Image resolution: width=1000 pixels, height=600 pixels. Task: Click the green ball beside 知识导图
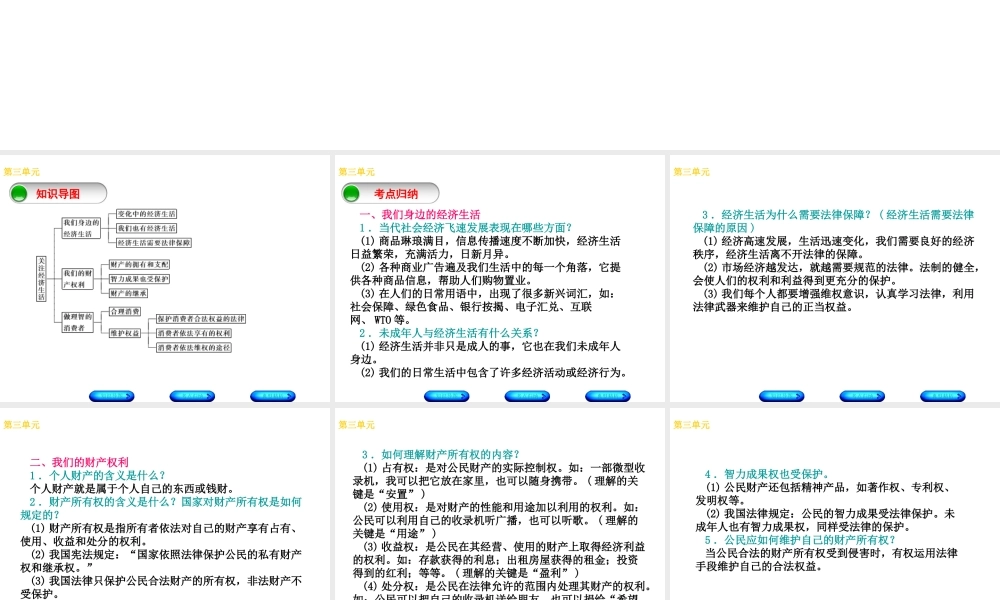pyautogui.click(x=19, y=193)
